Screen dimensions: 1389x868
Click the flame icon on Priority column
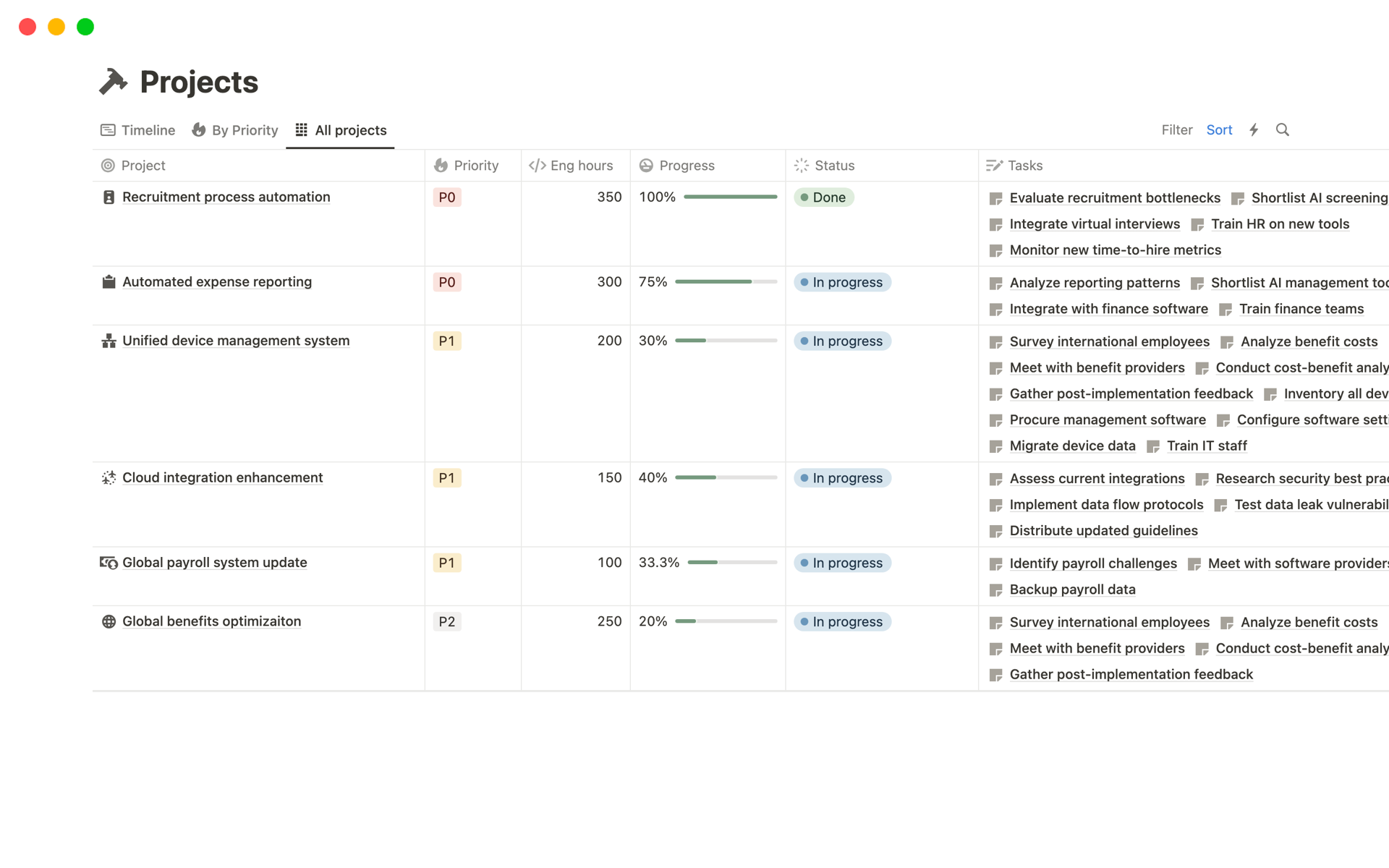[x=441, y=165]
